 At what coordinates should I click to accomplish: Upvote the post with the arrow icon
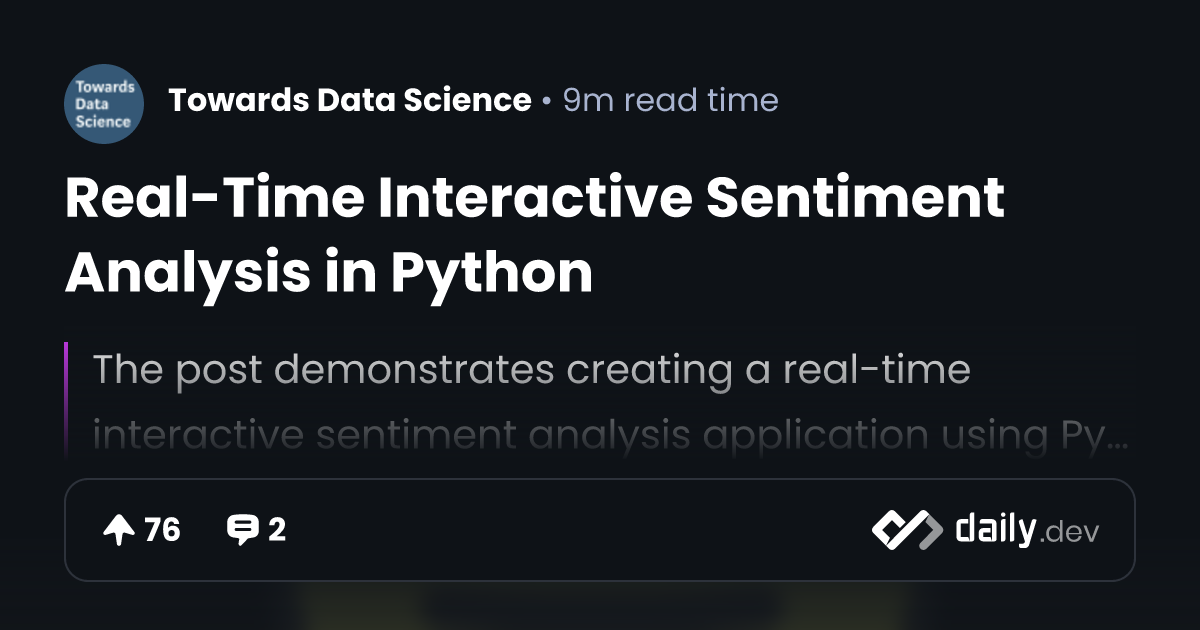[x=119, y=530]
